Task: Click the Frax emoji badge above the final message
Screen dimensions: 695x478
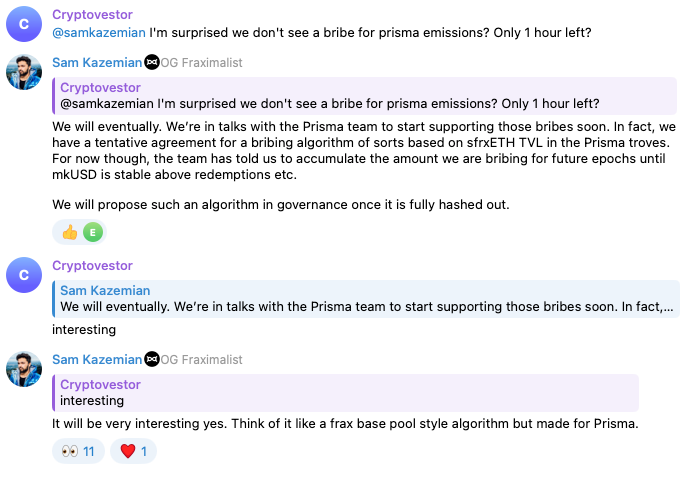Action: [152, 359]
